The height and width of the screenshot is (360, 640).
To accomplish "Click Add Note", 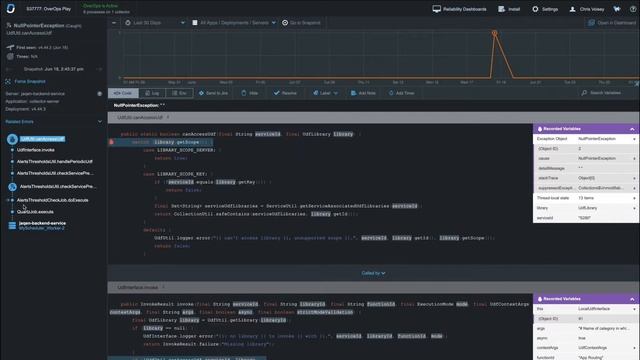I will [363, 93].
